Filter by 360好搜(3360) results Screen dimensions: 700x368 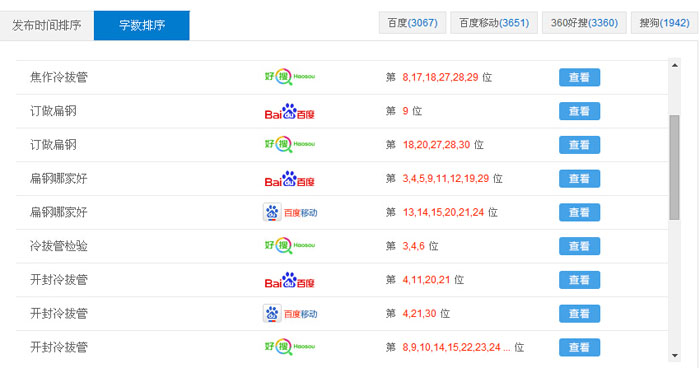click(584, 23)
